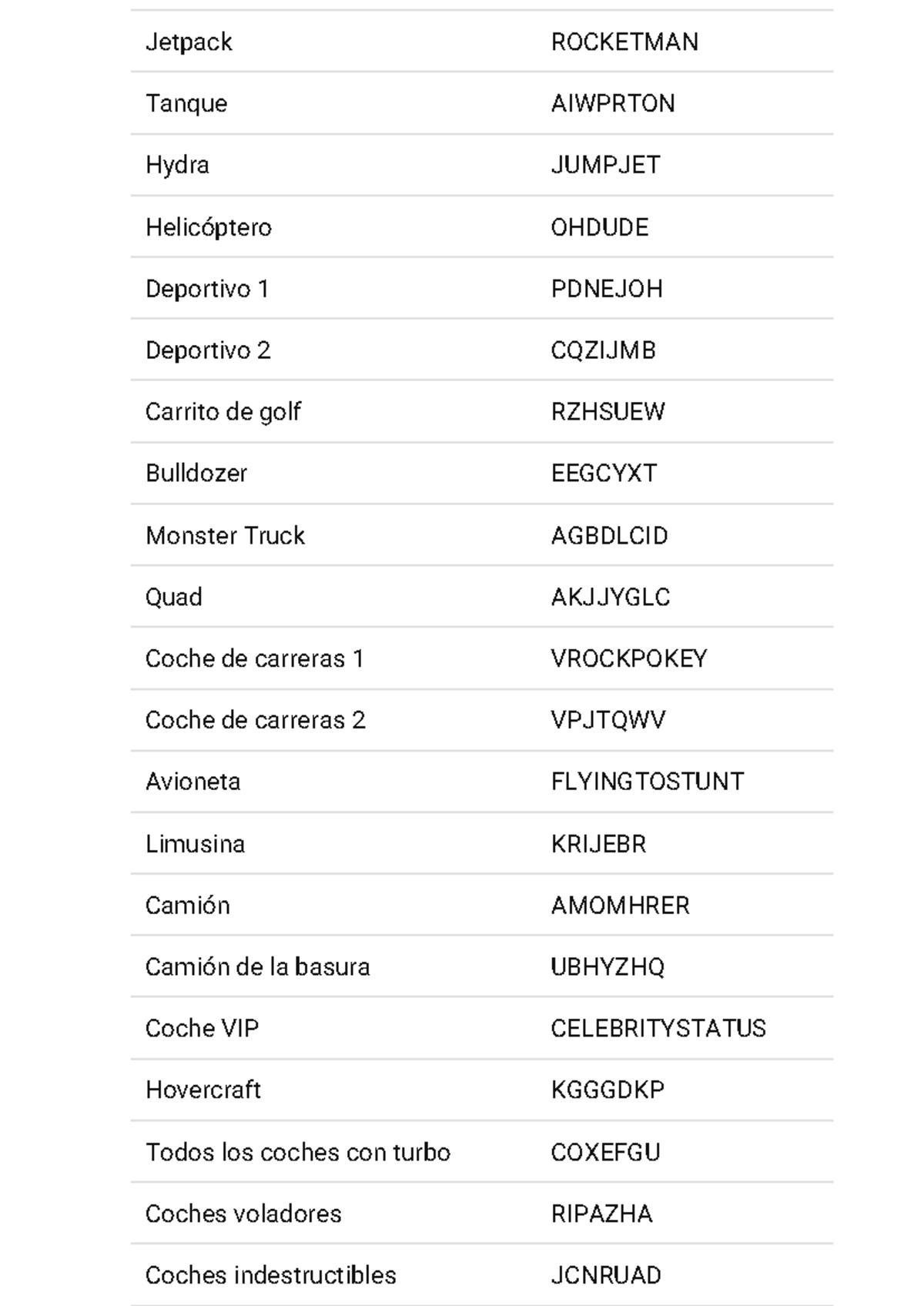This screenshot has width=924, height=1306.
Task: Select the VROCKPOKEY racing car code
Action: pos(629,658)
